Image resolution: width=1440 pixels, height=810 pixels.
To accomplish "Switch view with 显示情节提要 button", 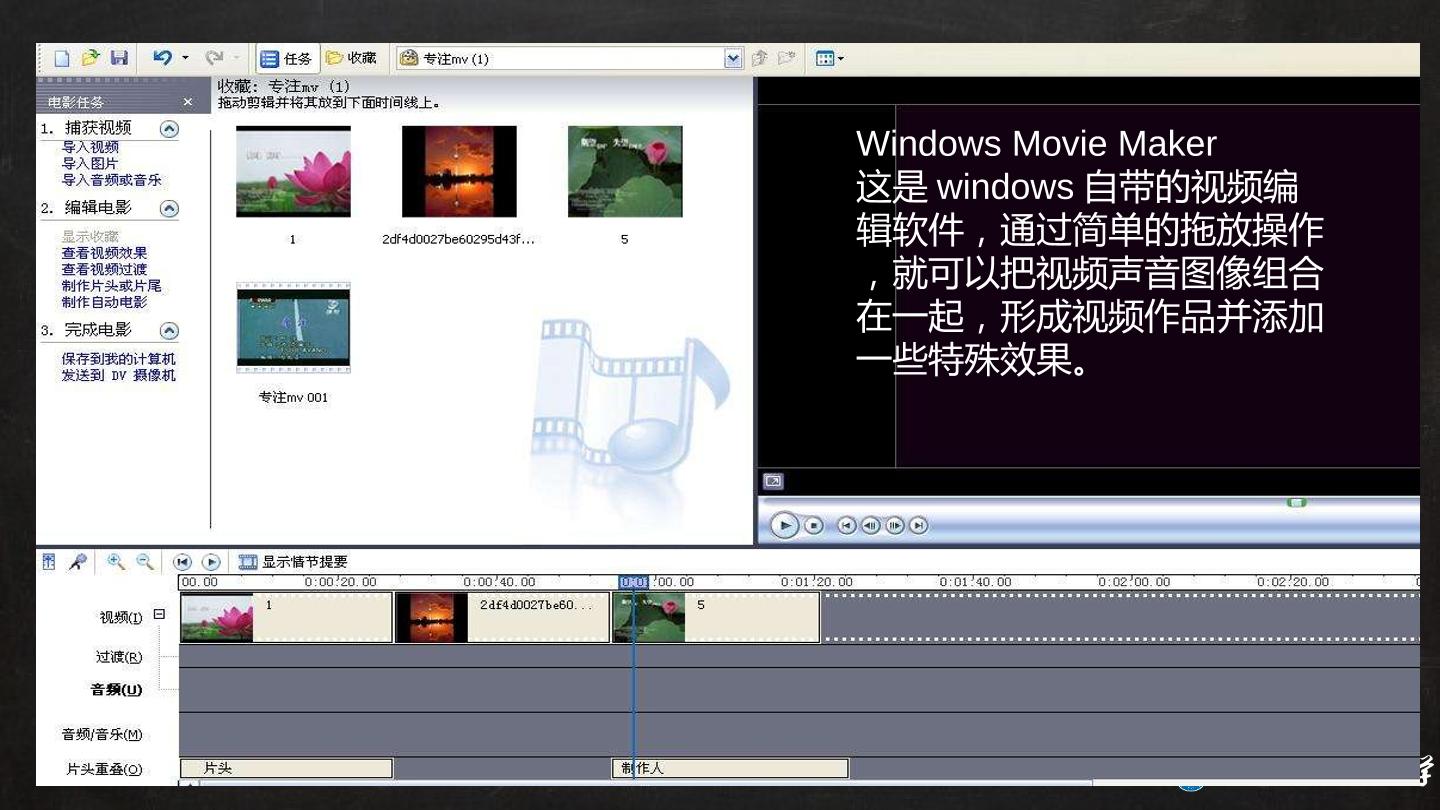I will tap(293, 562).
